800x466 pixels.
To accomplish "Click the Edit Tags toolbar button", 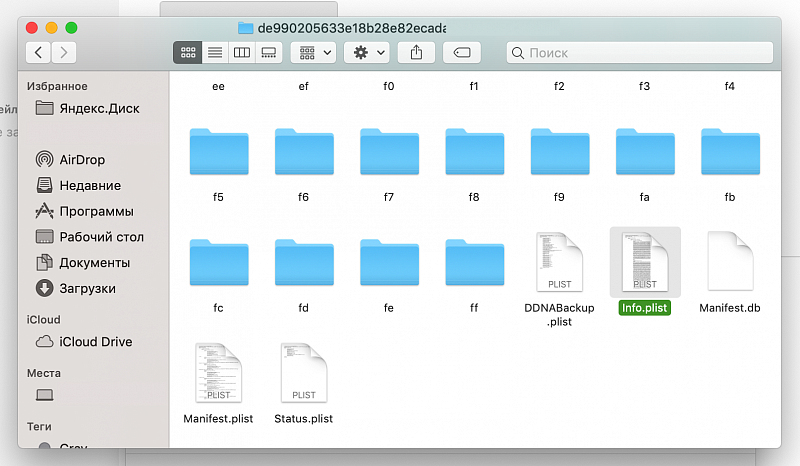I will [x=461, y=52].
